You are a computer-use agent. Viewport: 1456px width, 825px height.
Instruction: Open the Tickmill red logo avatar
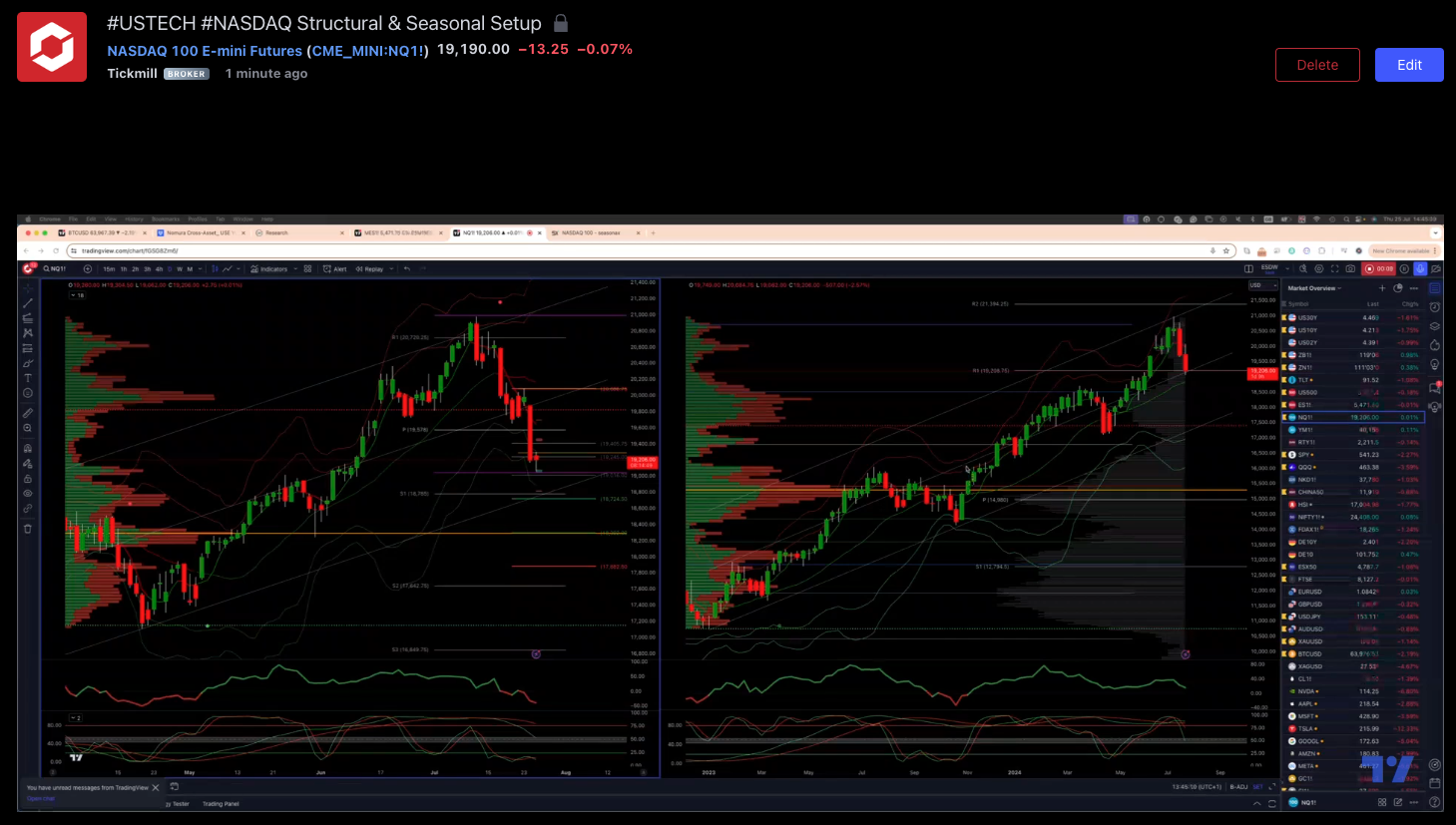[52, 47]
